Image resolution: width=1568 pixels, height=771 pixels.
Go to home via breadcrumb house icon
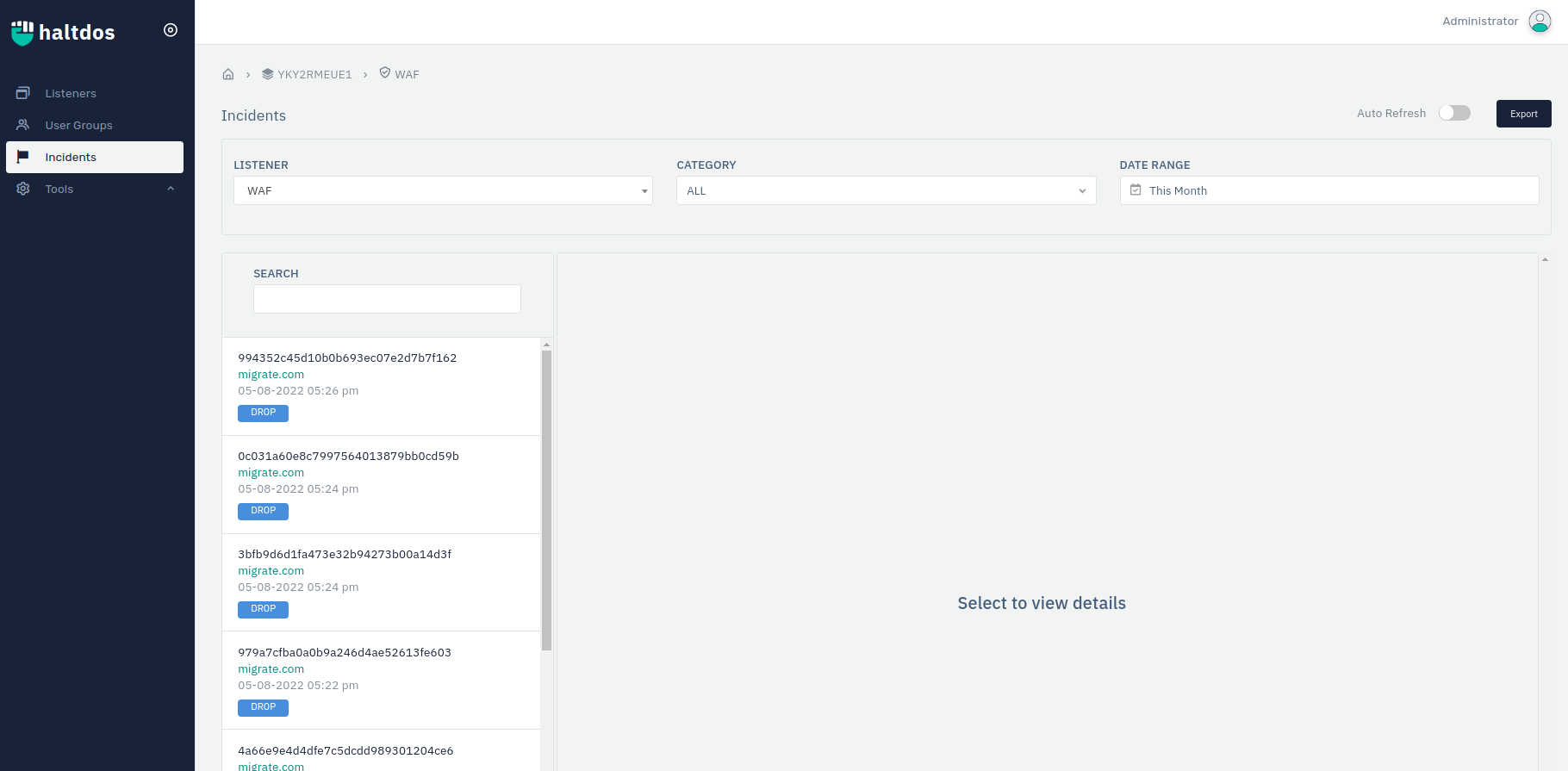(x=228, y=74)
